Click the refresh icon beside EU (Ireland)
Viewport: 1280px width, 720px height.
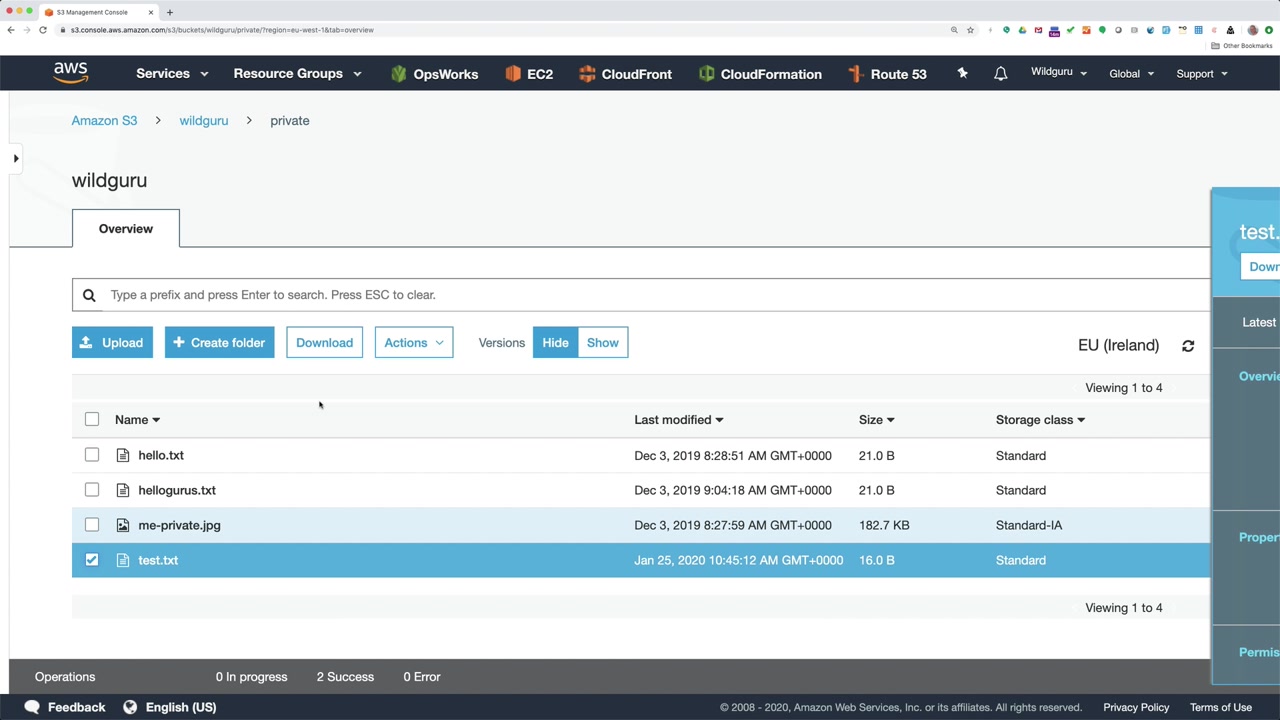point(1188,346)
